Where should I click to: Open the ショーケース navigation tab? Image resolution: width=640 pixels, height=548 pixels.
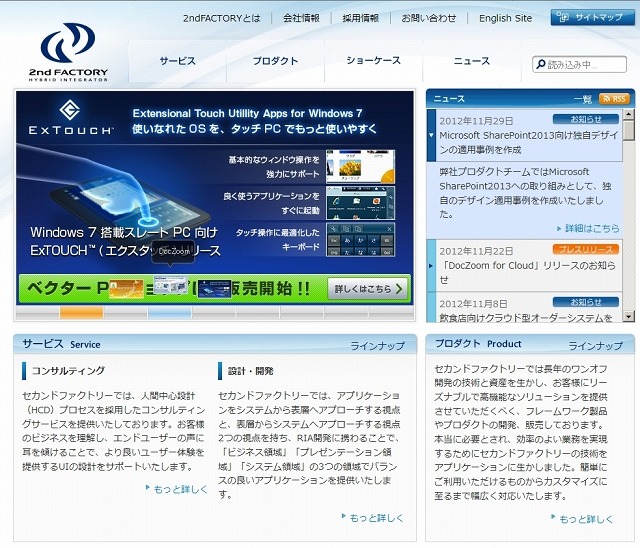click(x=373, y=61)
